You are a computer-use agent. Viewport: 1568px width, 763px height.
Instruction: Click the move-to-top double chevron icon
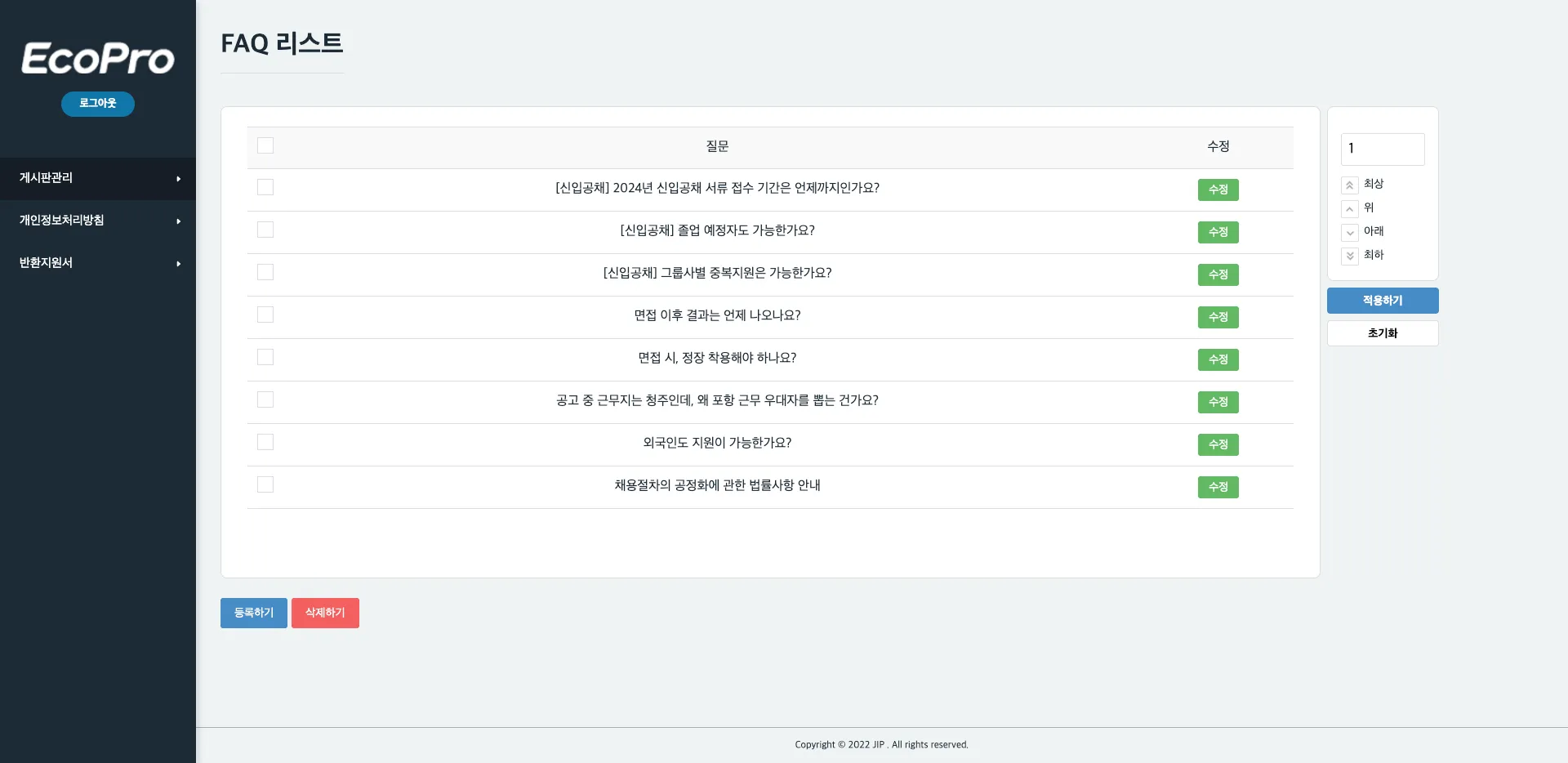[x=1350, y=185]
